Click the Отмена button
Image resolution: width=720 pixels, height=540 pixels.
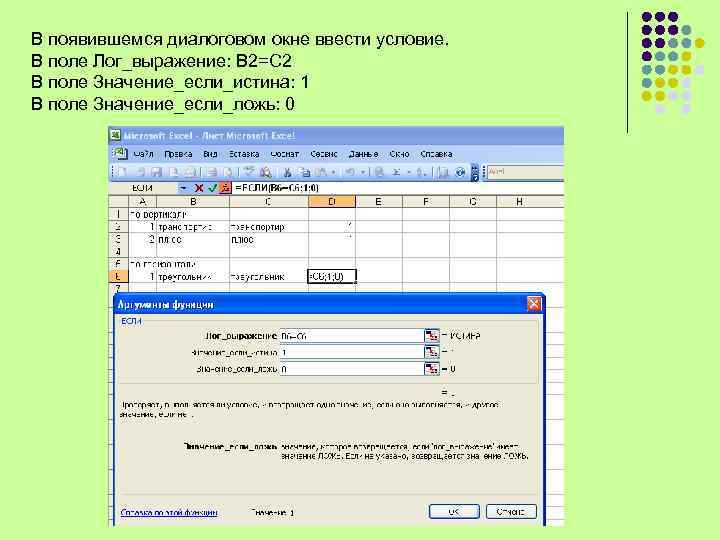[511, 511]
